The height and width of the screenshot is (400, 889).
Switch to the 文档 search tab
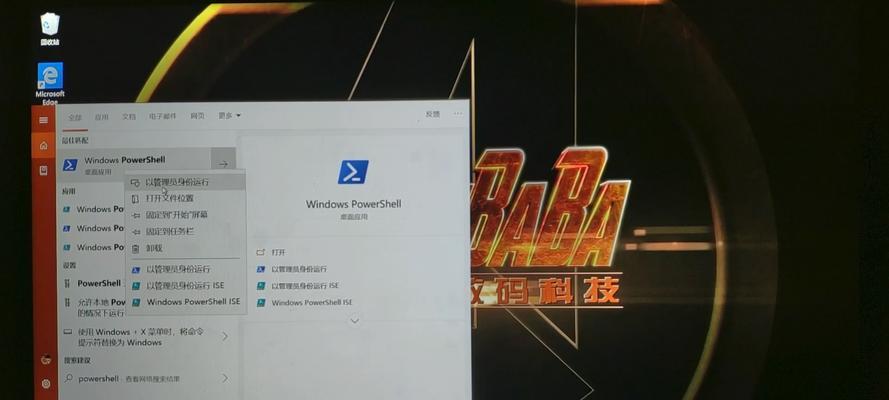(x=129, y=117)
